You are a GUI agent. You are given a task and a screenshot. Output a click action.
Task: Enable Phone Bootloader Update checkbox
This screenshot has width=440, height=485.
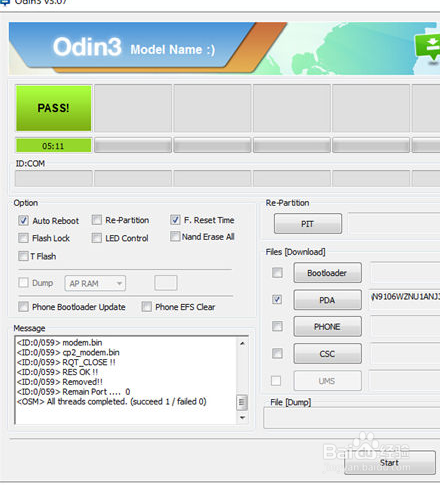point(23,307)
